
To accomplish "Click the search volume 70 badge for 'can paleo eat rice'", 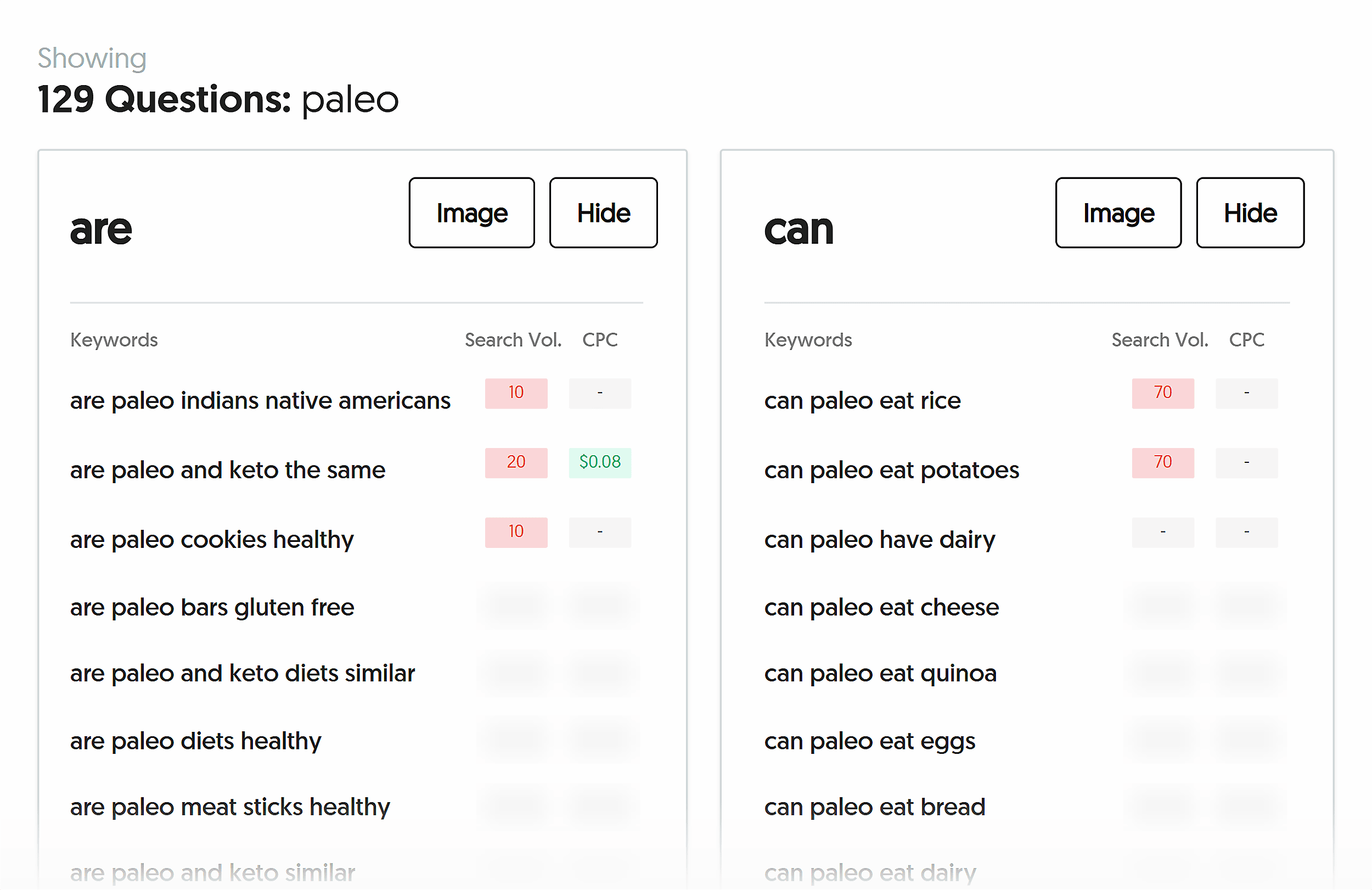I will 1163,393.
